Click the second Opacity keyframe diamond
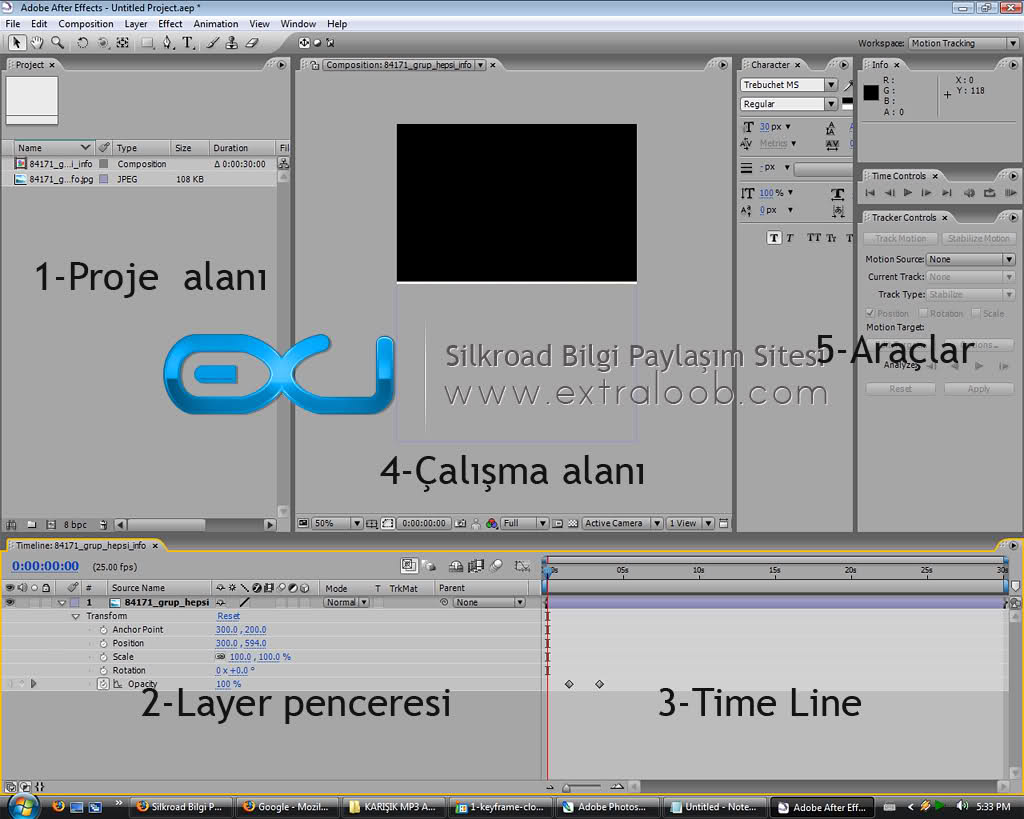This screenshot has height=819, width=1024. [x=600, y=684]
